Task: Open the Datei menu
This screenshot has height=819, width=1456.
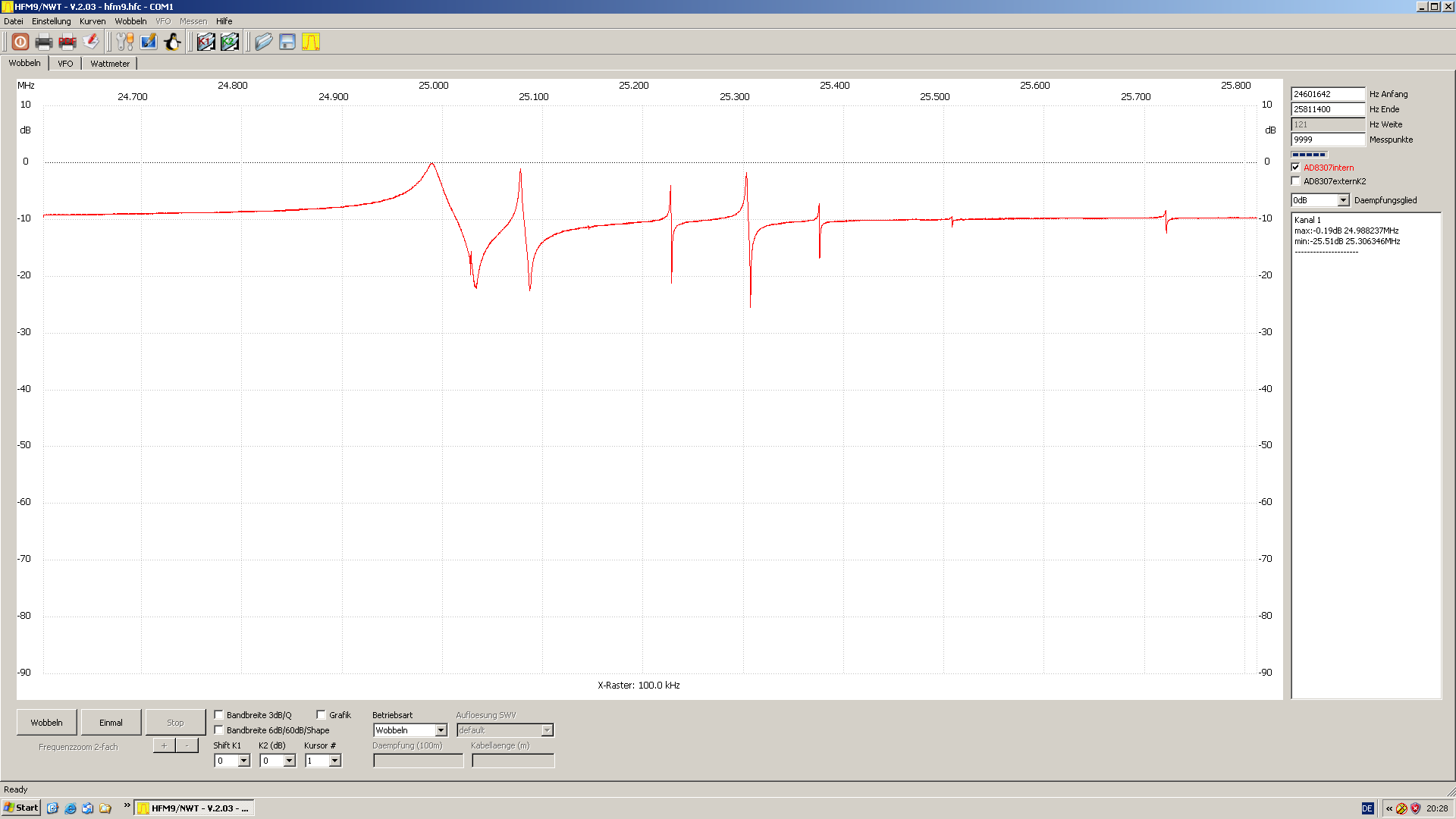Action: (x=14, y=21)
